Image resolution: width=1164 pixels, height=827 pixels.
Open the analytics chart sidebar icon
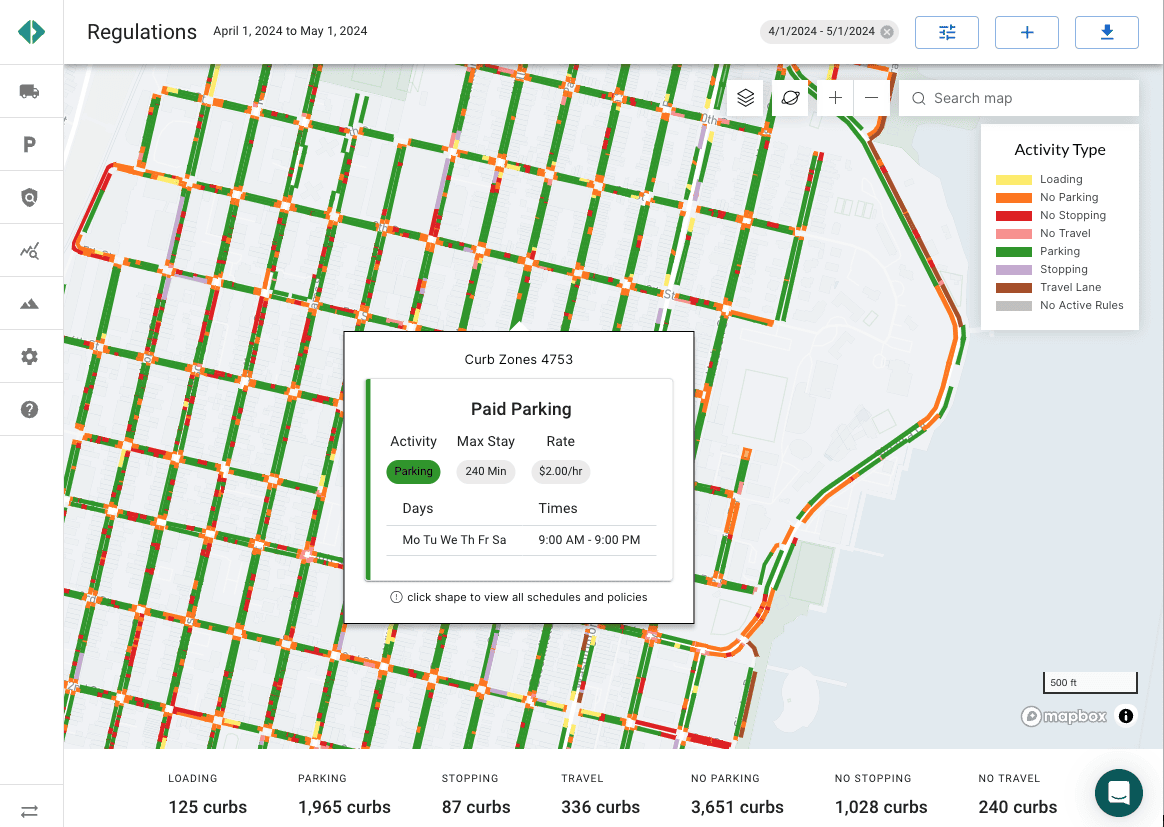(x=30, y=251)
